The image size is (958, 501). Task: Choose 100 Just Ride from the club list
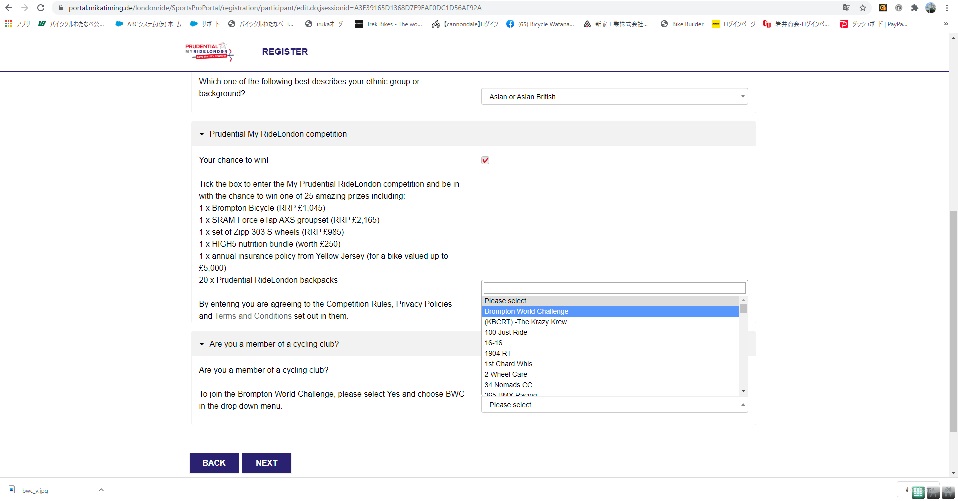[611, 332]
